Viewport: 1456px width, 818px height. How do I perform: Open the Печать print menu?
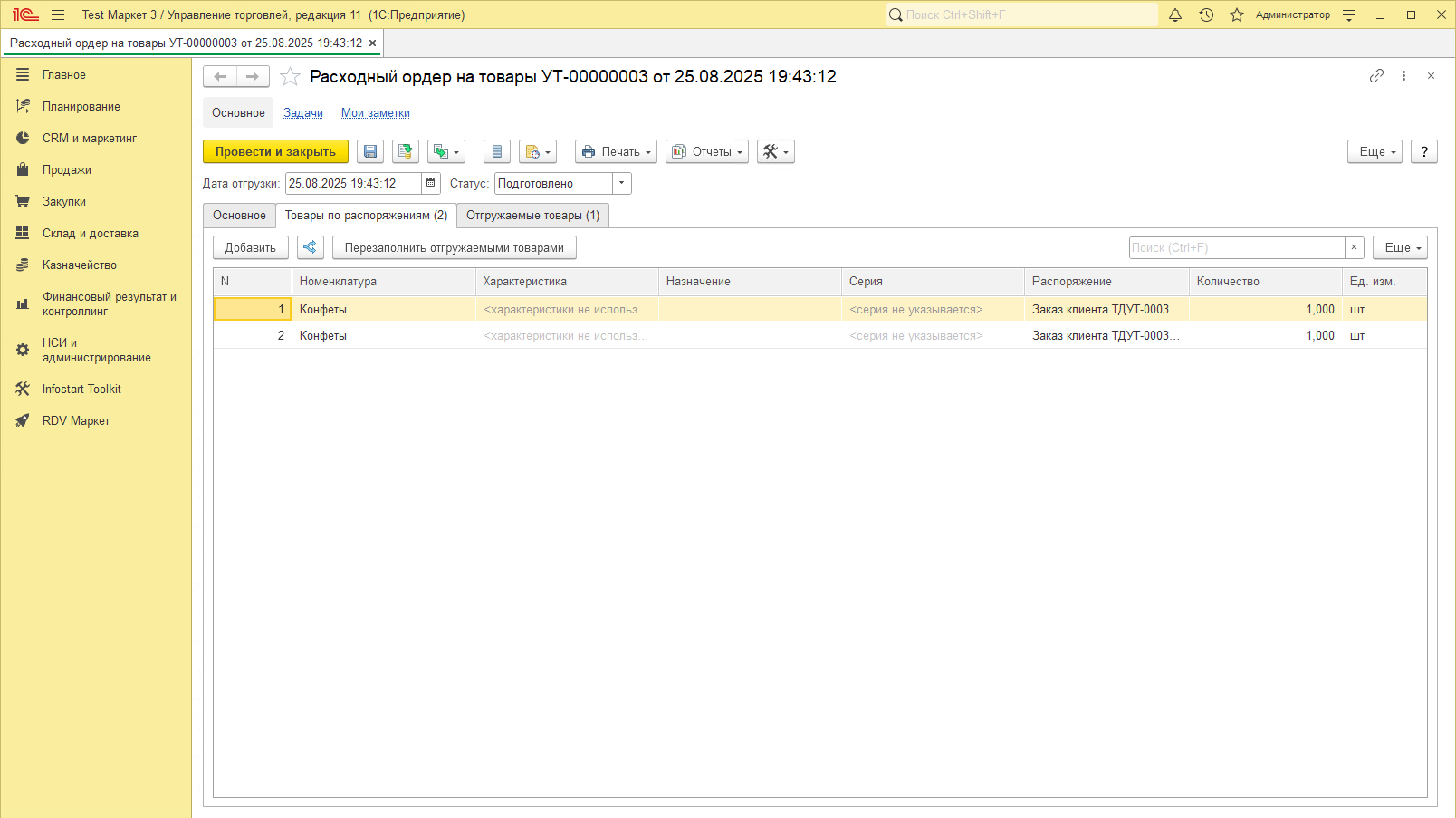tap(616, 151)
